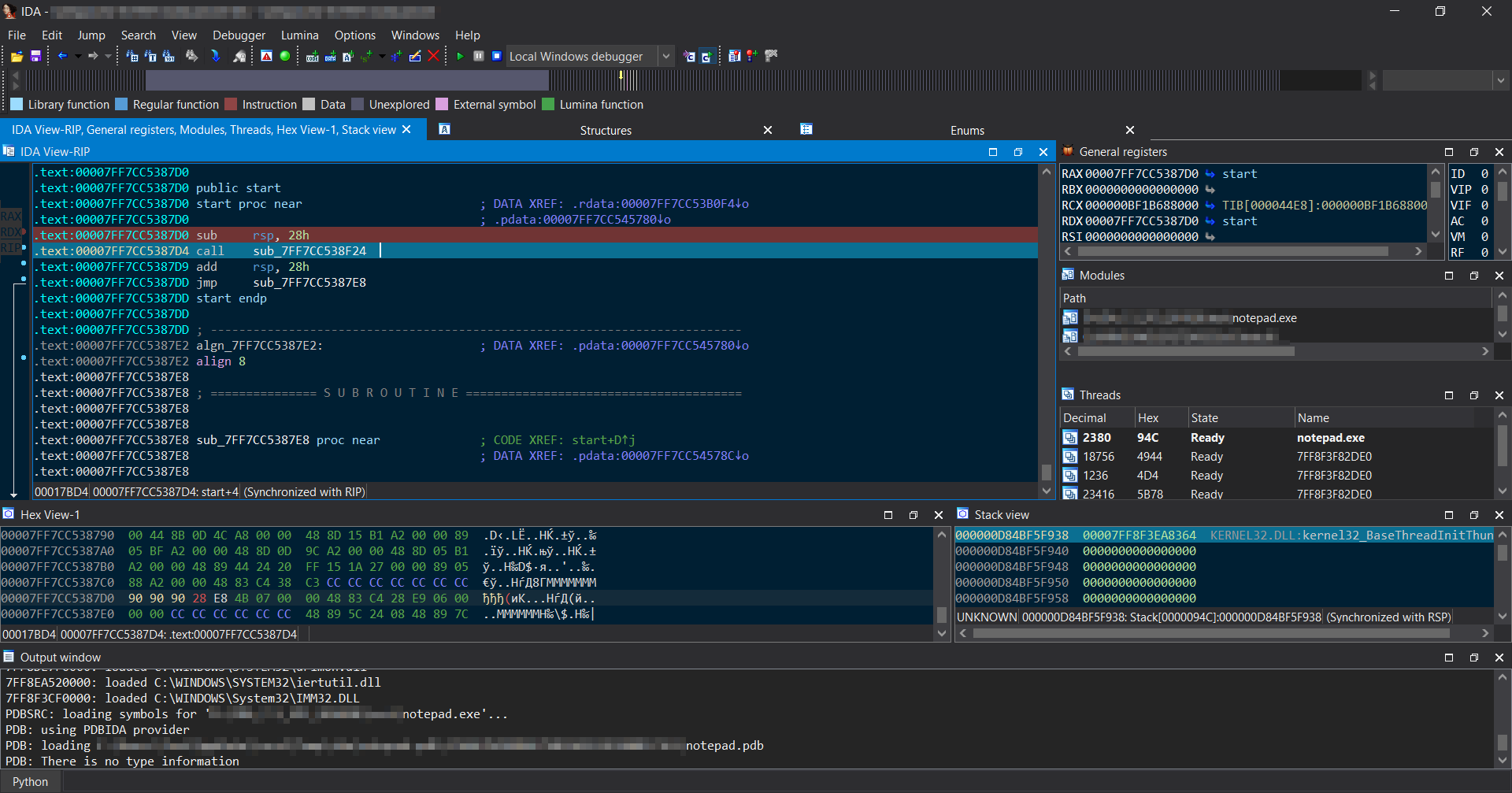Viewport: 1512px width, 793px height.
Task: Select thread 18756 in Threads list
Action: pyautogui.click(x=1098, y=457)
